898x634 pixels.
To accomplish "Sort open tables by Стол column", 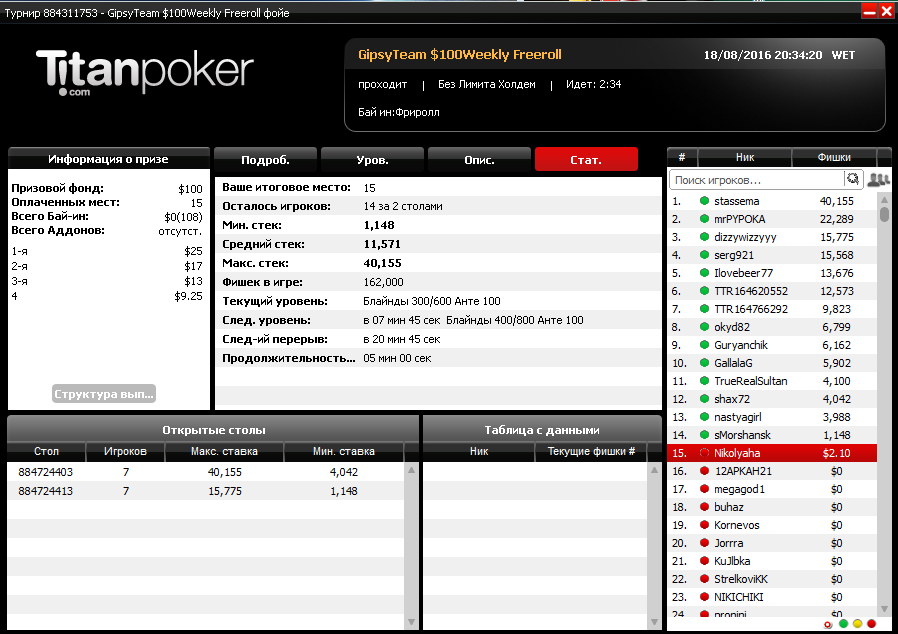I will [46, 451].
